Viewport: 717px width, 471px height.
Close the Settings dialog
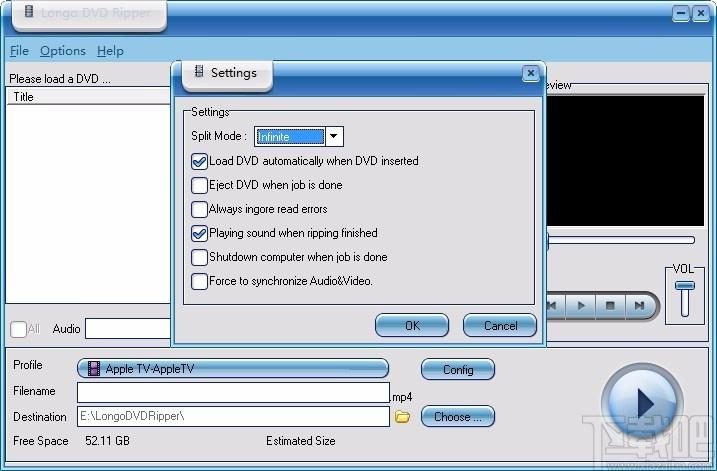click(x=530, y=73)
